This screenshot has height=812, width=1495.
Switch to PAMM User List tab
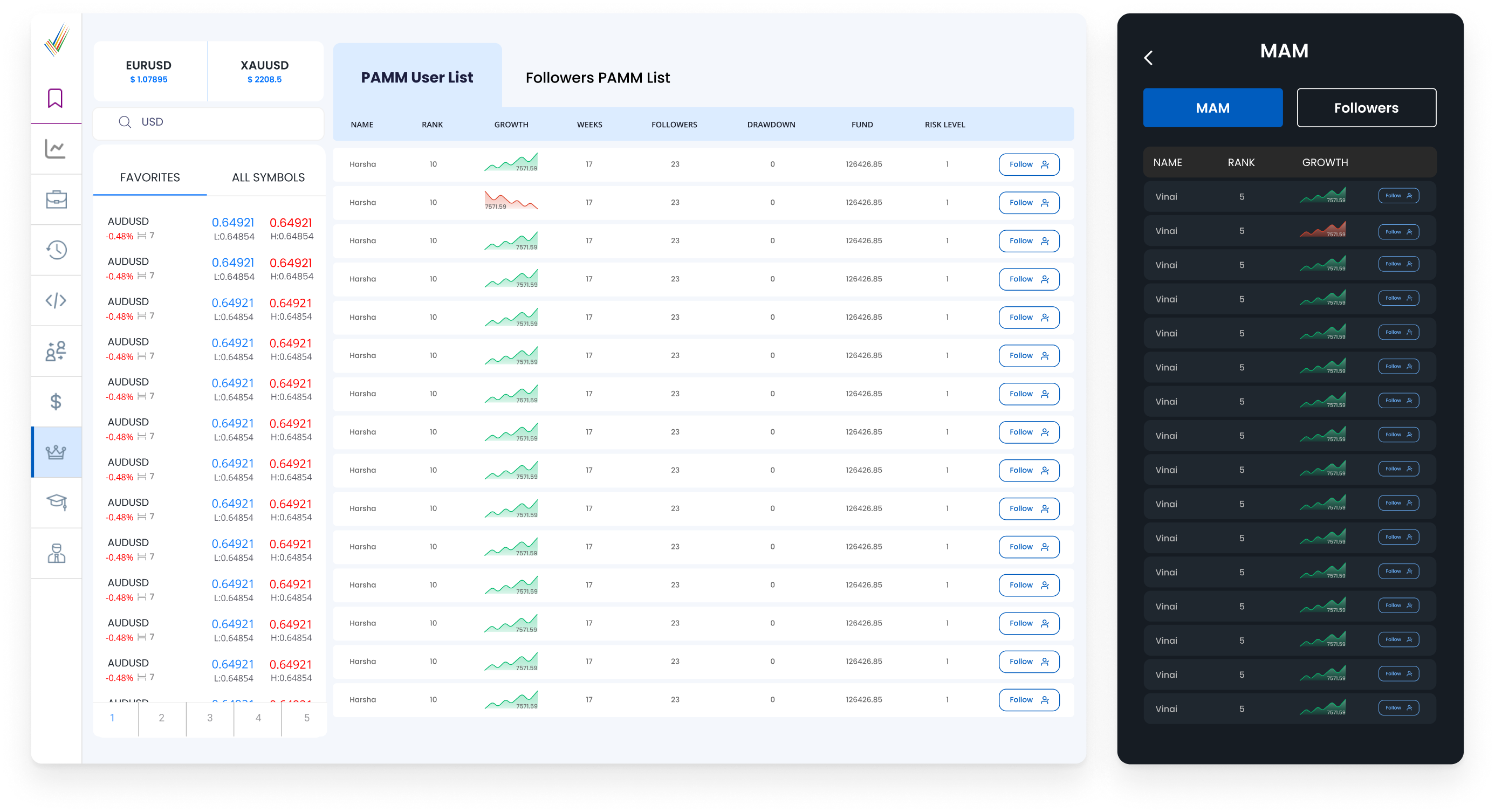[x=417, y=77]
